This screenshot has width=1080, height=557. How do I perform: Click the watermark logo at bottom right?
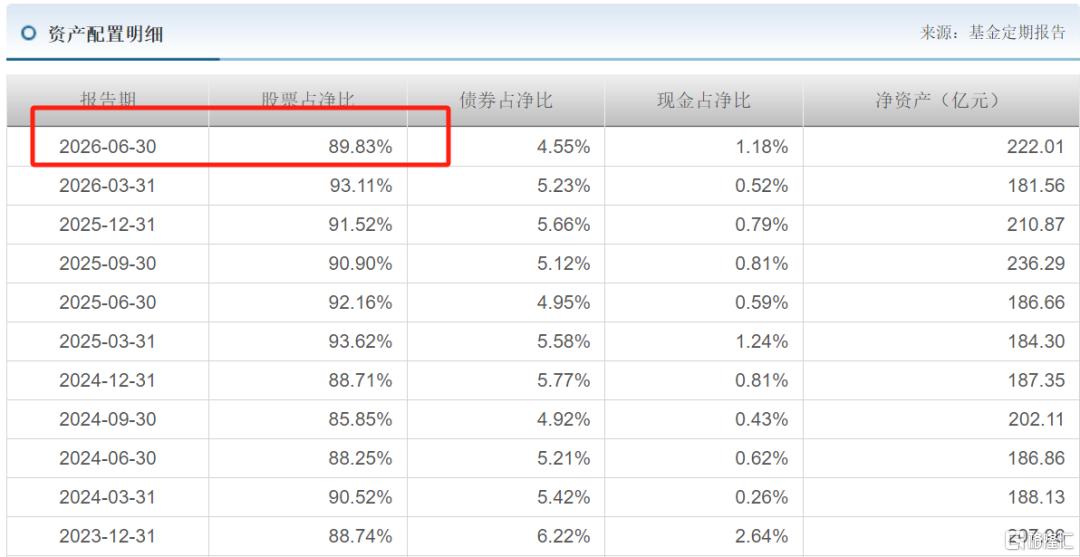pos(1038,538)
